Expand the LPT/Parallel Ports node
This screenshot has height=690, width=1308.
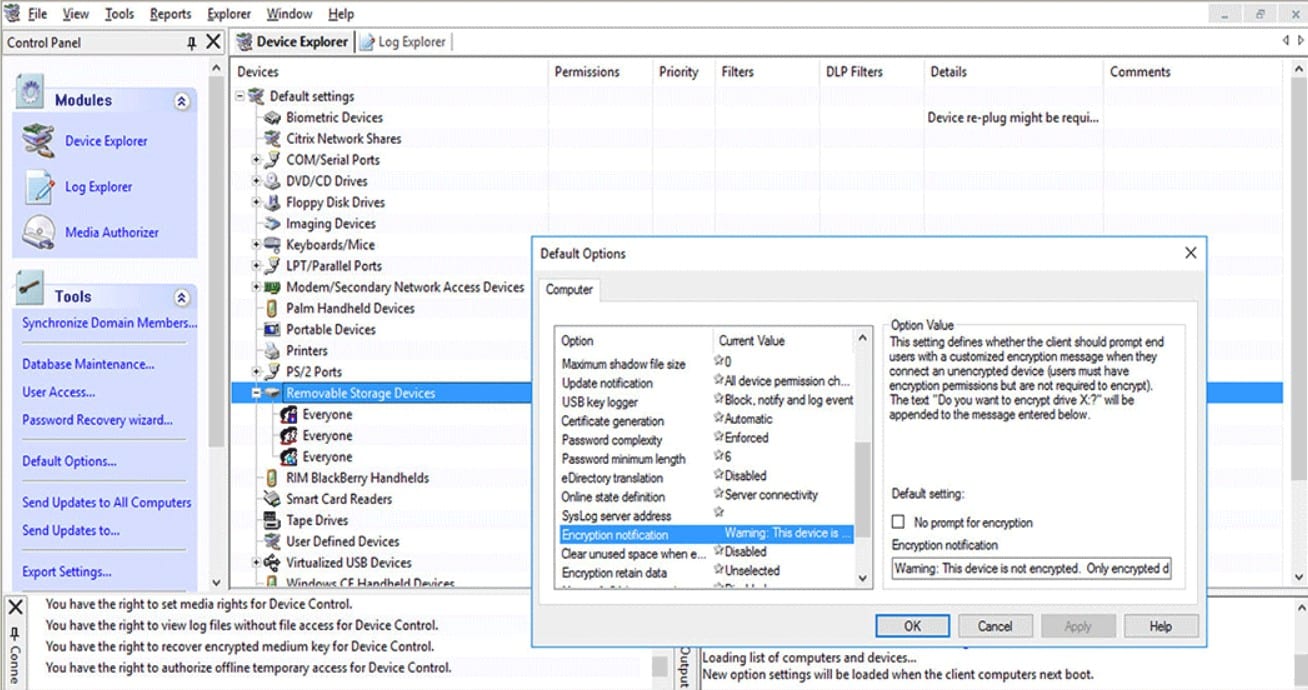256,266
